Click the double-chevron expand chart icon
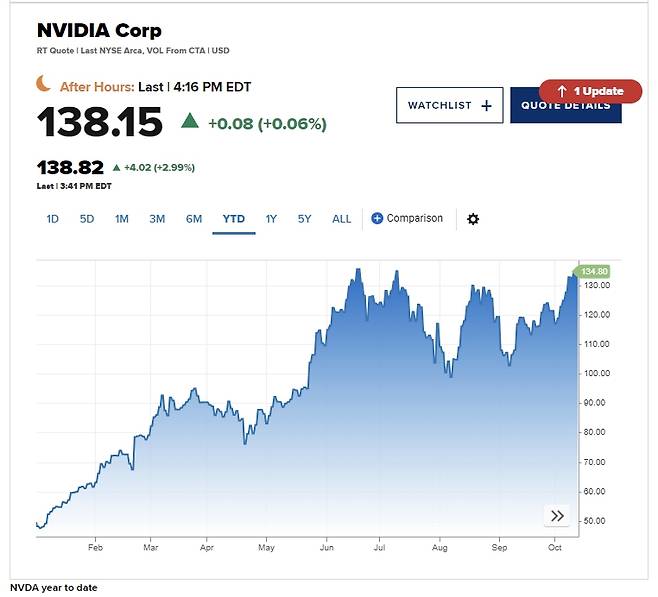658x597 pixels. point(557,516)
